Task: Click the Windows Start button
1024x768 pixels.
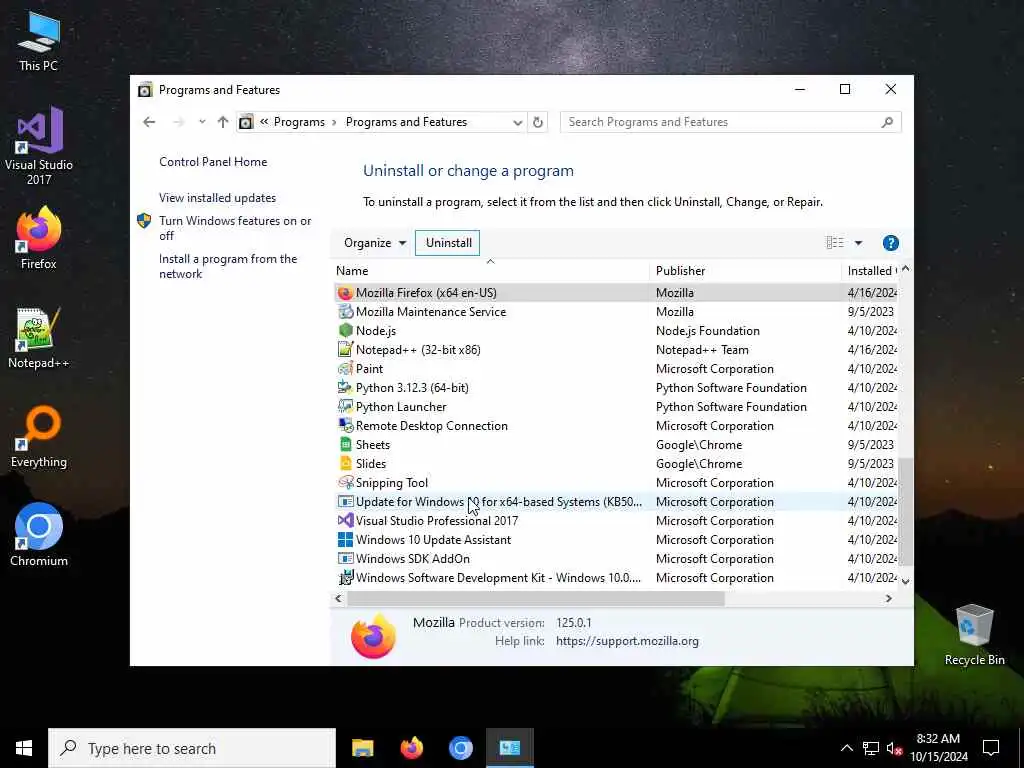Action: click(24, 748)
